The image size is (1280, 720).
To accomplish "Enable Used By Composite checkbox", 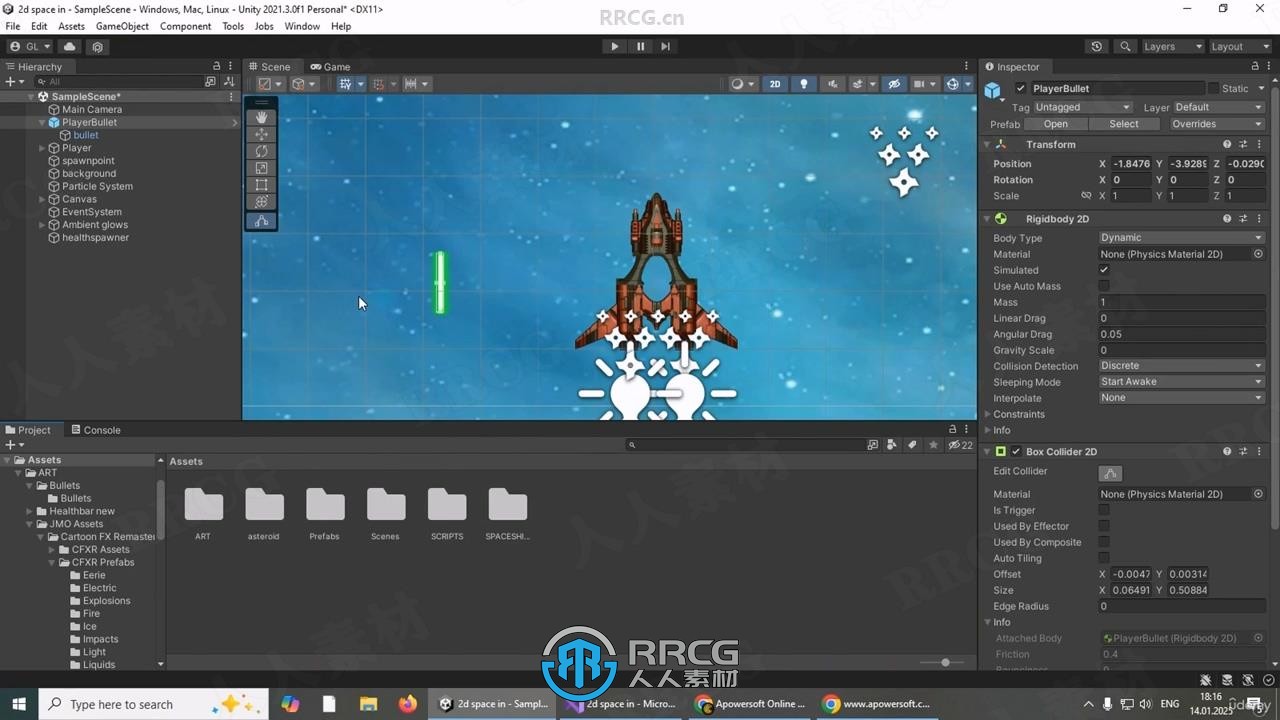I will (x=1104, y=542).
